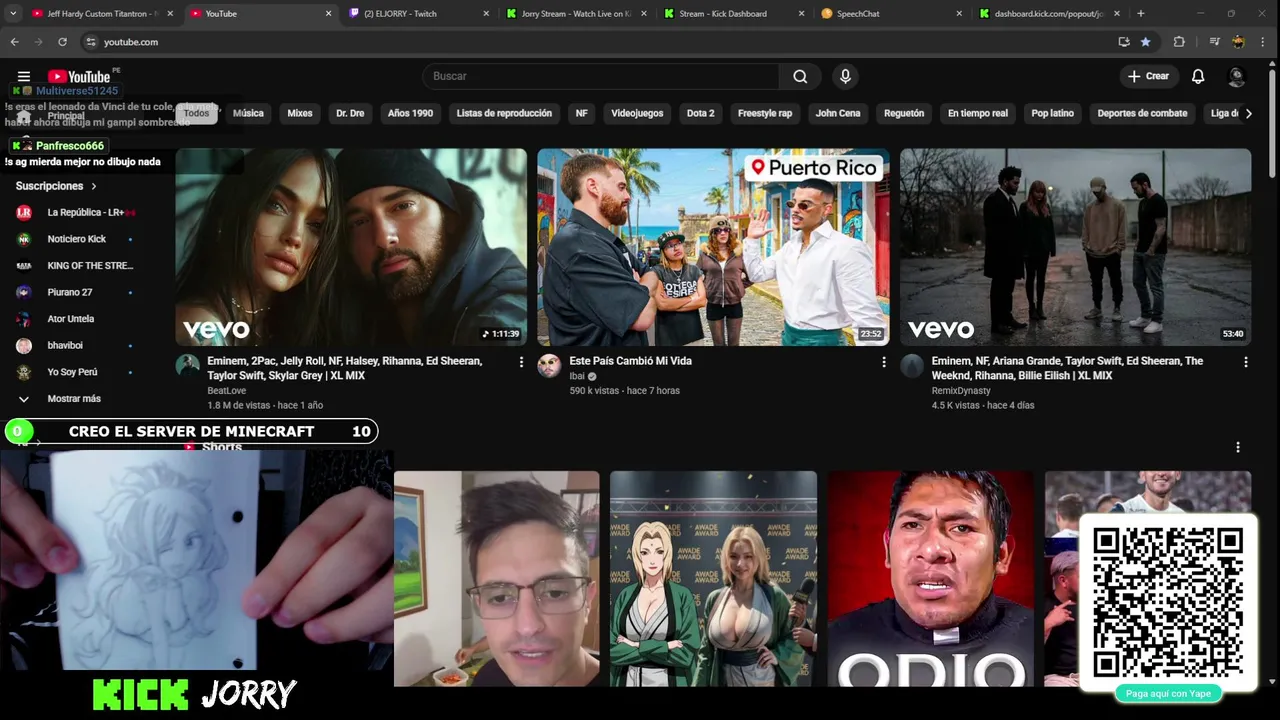The height and width of the screenshot is (720, 1280).
Task: Open the Ator Untela channel icon
Action: (x=24, y=319)
